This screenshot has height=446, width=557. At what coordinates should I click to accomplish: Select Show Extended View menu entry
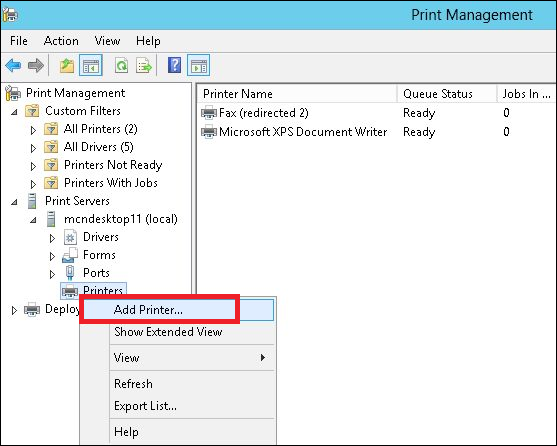pyautogui.click(x=168, y=332)
